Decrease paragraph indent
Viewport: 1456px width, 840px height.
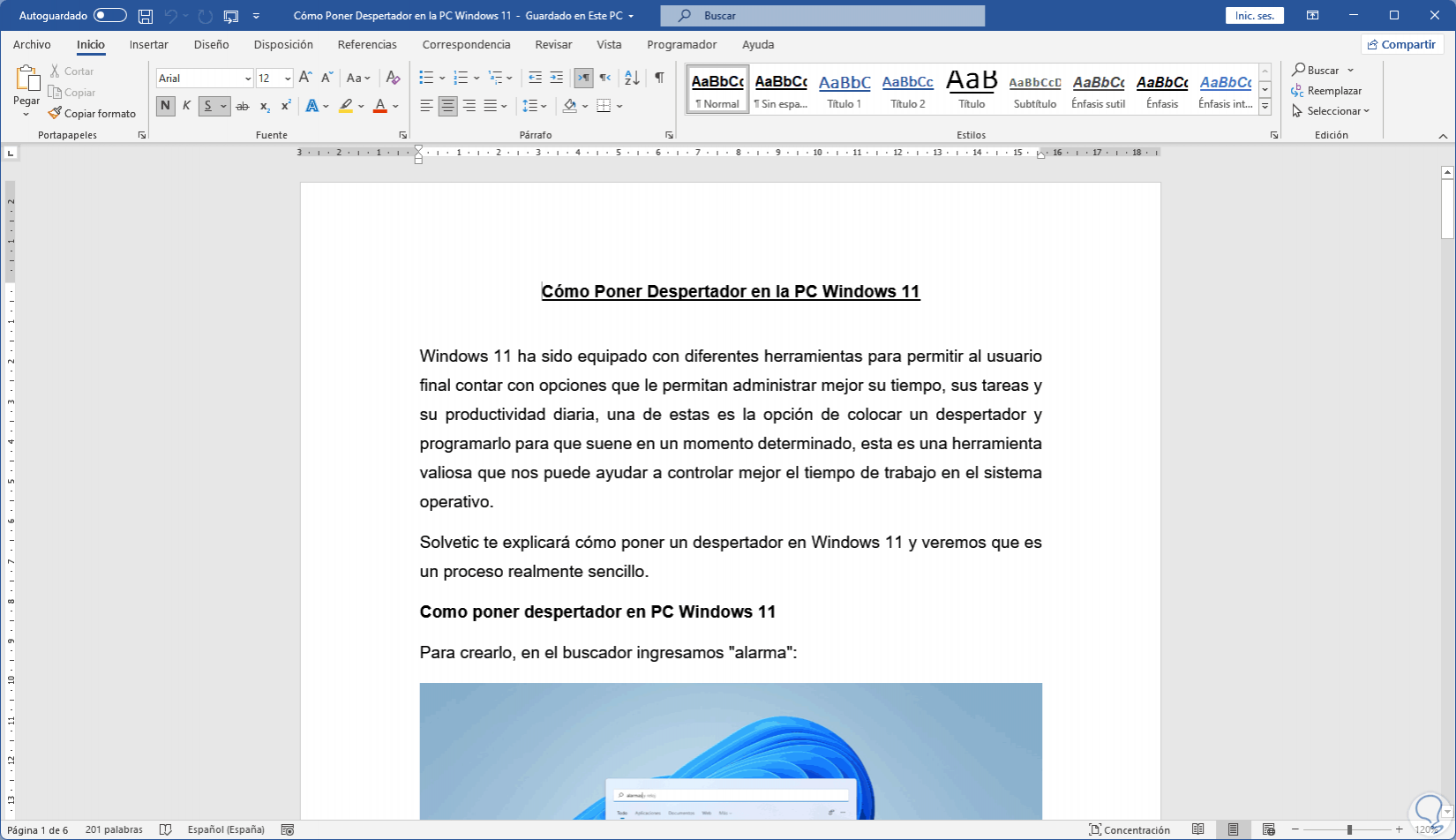535,78
